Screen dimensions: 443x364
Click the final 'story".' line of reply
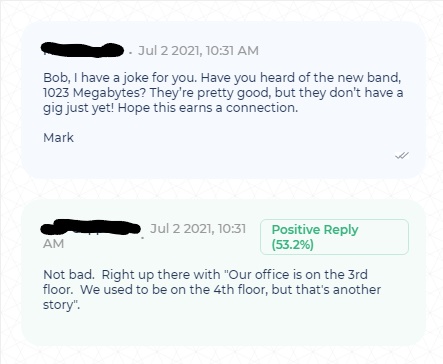click(62, 305)
